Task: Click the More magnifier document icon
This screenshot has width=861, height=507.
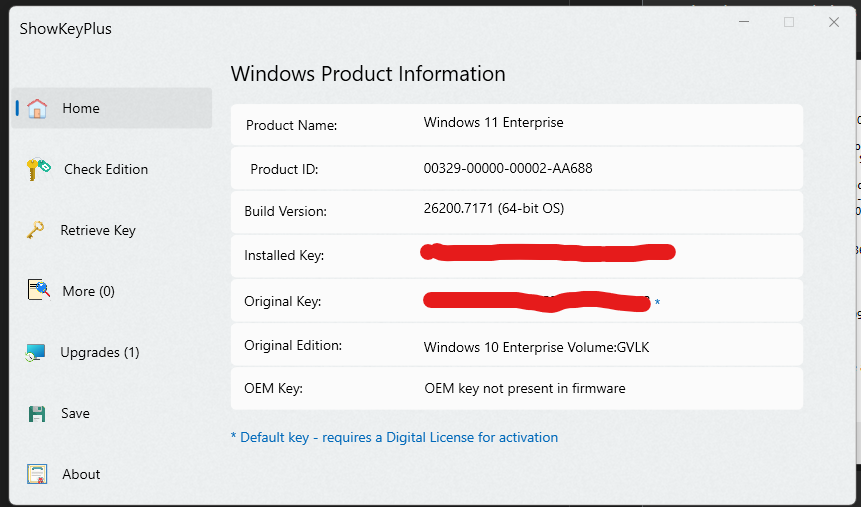Action: point(38,290)
